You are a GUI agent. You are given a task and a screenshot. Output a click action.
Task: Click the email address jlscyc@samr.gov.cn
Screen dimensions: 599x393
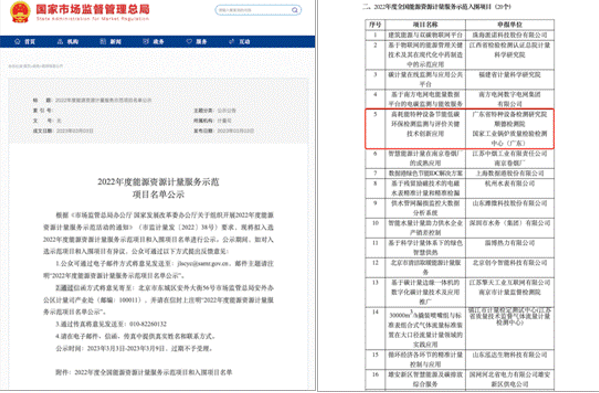point(203,264)
